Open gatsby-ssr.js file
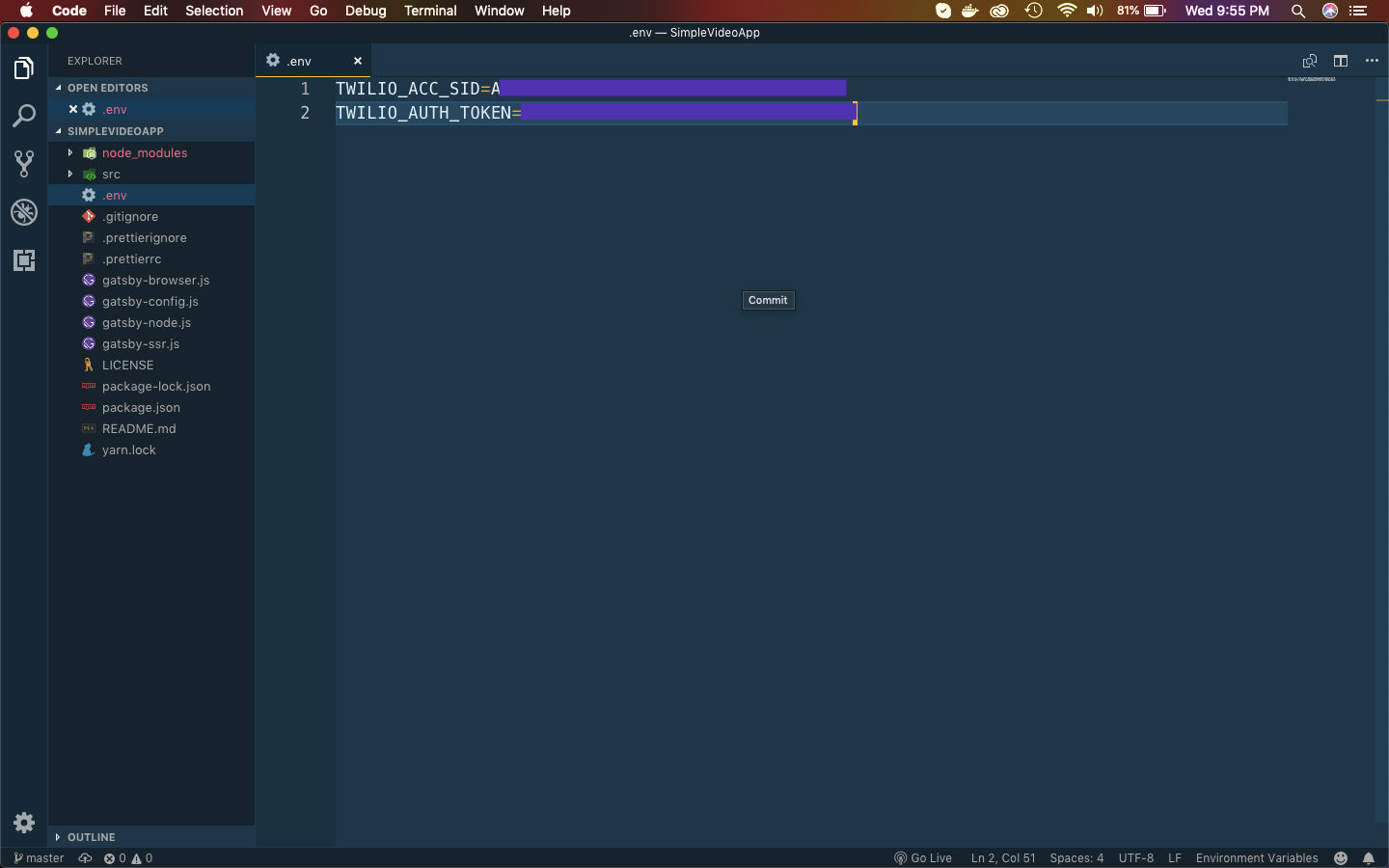1389x868 pixels. pyautogui.click(x=151, y=344)
